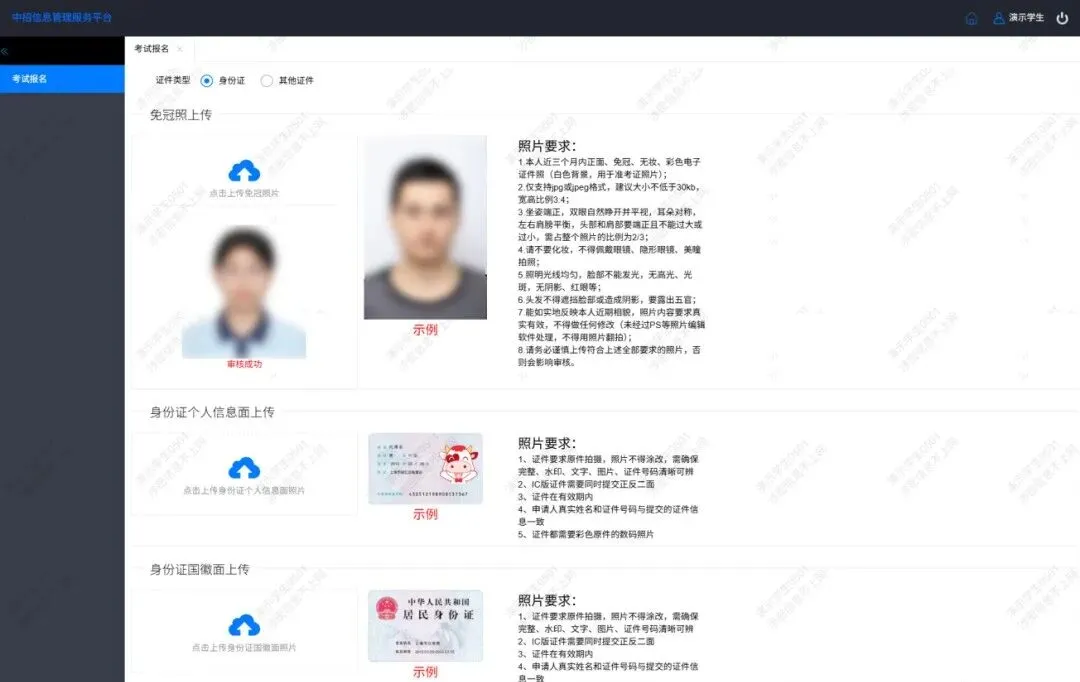Select 考试报名 in the left sidebar menu
1080x682 pixels.
pyautogui.click(x=32, y=78)
